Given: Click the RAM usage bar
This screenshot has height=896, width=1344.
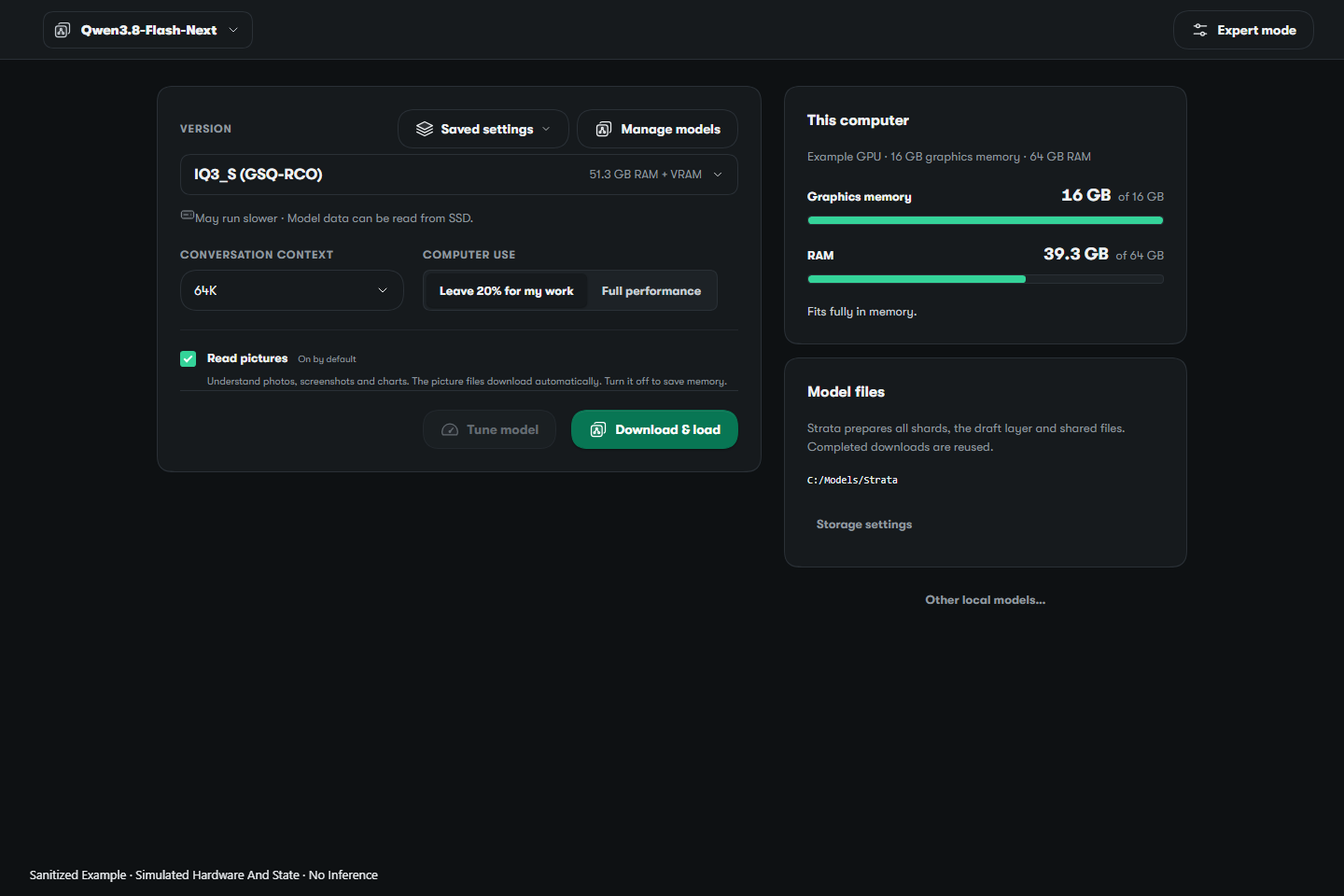Looking at the screenshot, I should click(x=986, y=279).
